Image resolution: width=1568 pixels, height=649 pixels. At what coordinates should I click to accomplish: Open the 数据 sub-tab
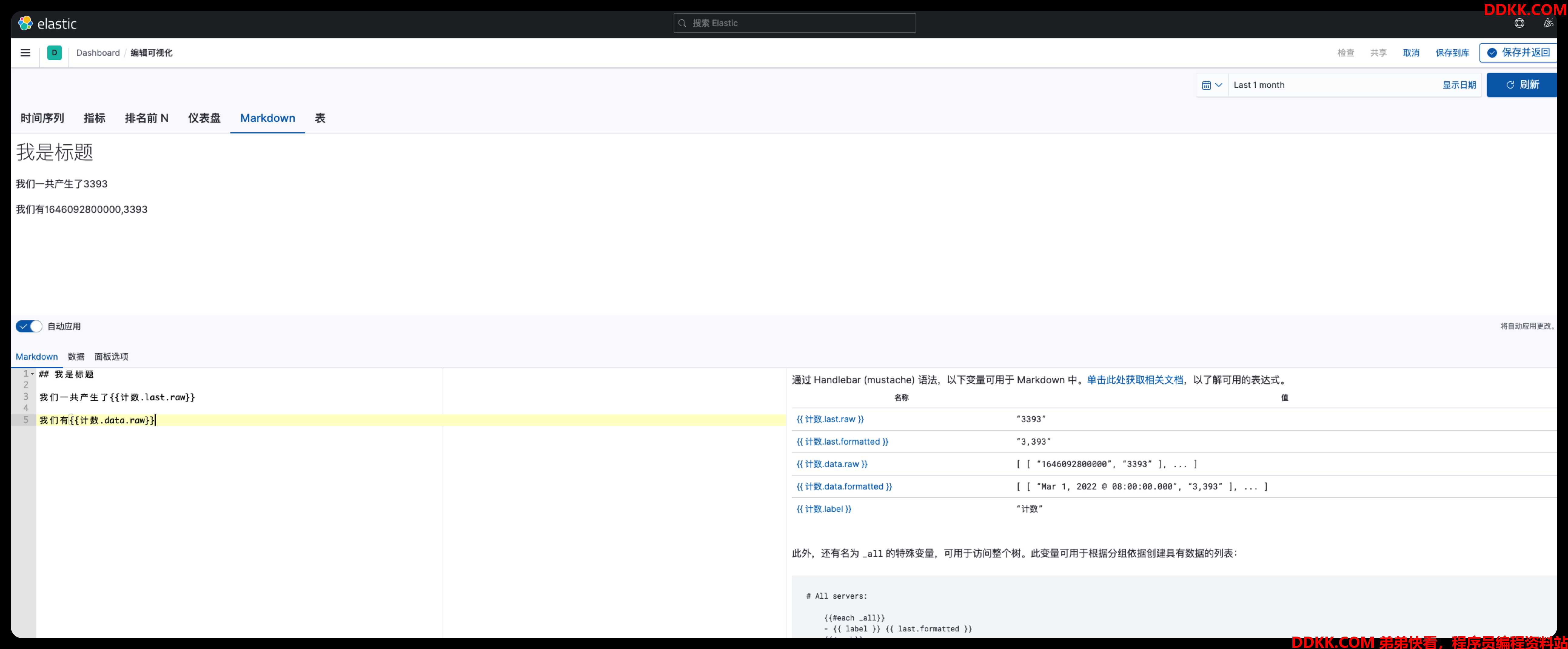point(76,357)
